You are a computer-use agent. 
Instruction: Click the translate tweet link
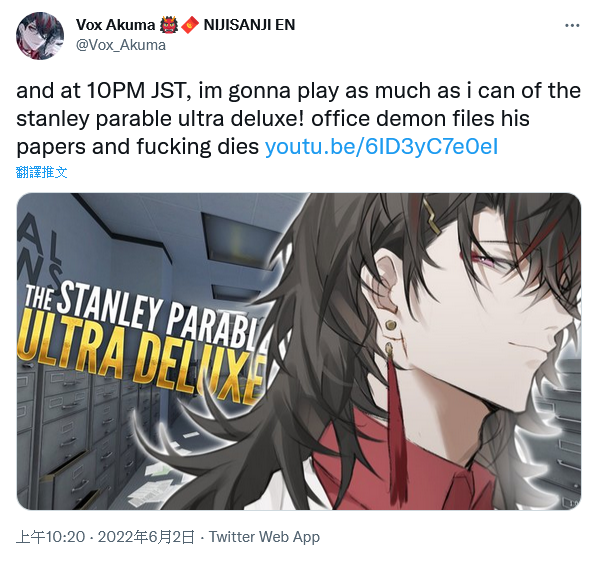pyautogui.click(x=42, y=172)
